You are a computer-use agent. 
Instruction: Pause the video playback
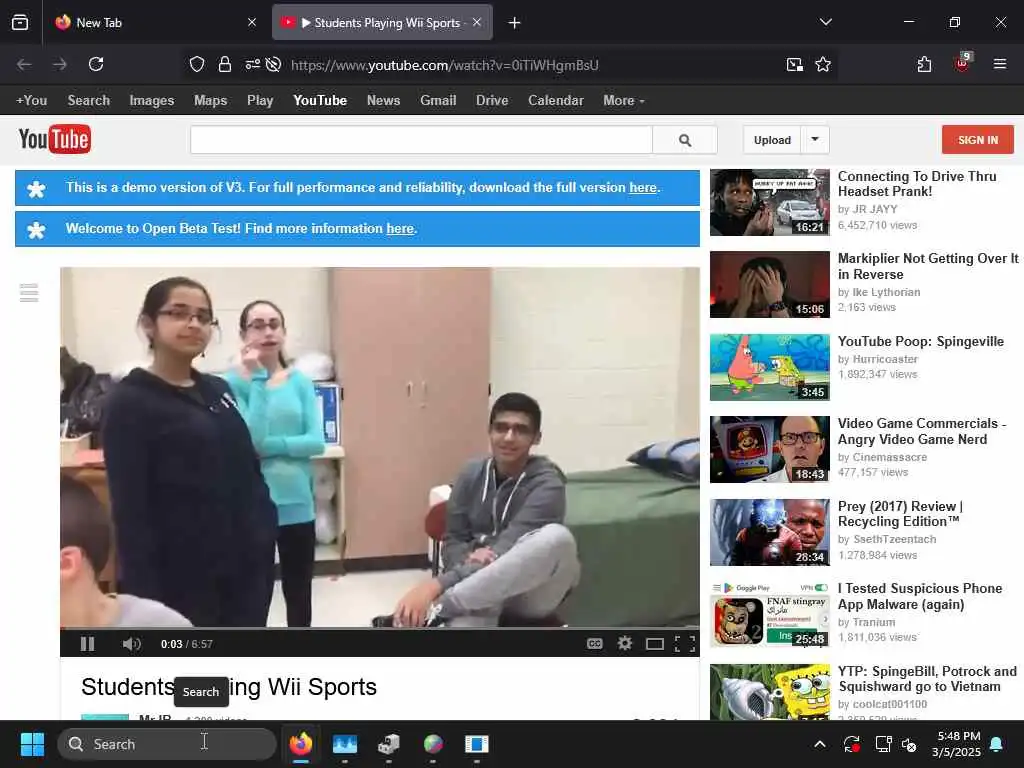(88, 644)
